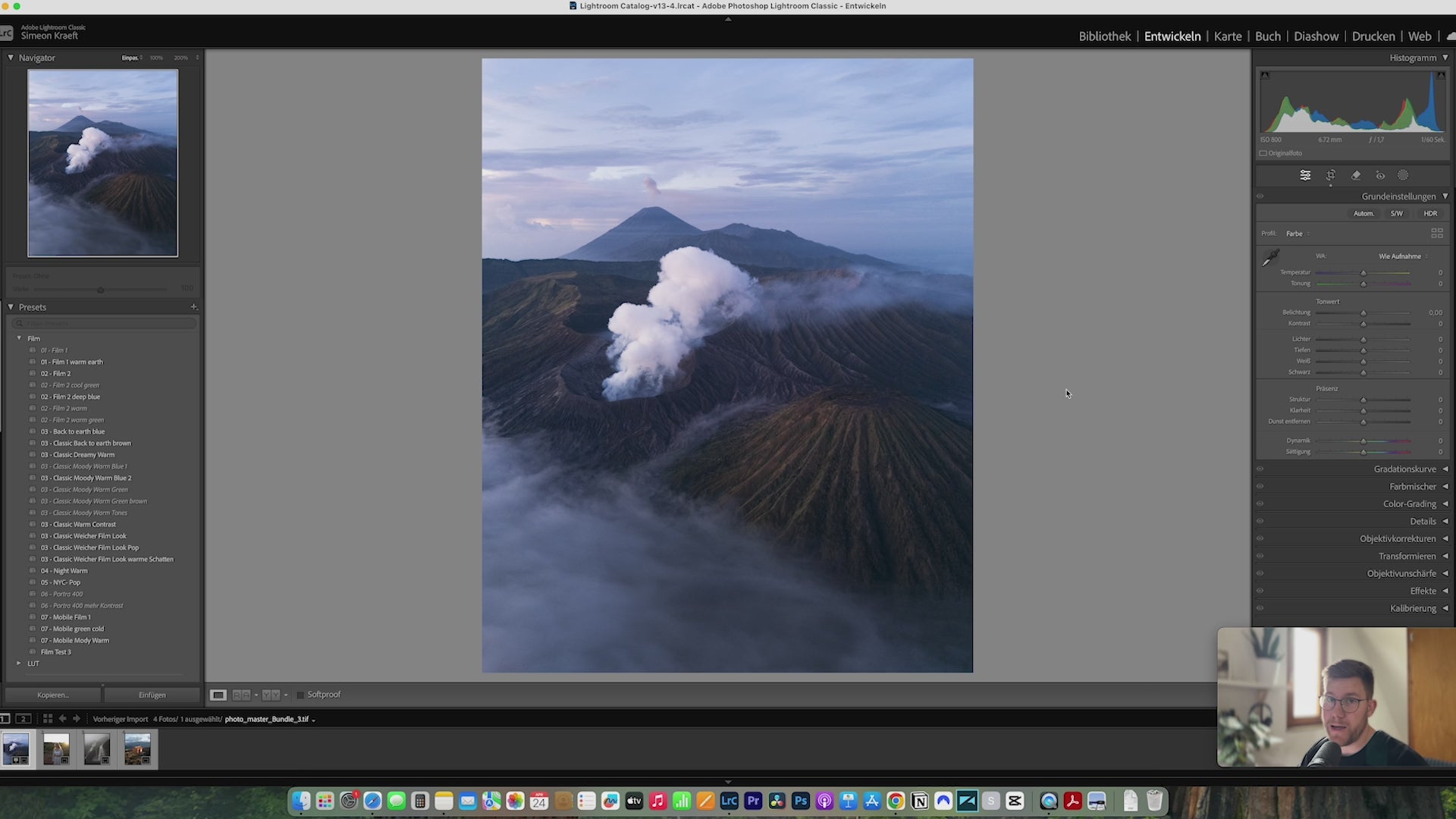Convert to S/W black and white

(x=1396, y=214)
